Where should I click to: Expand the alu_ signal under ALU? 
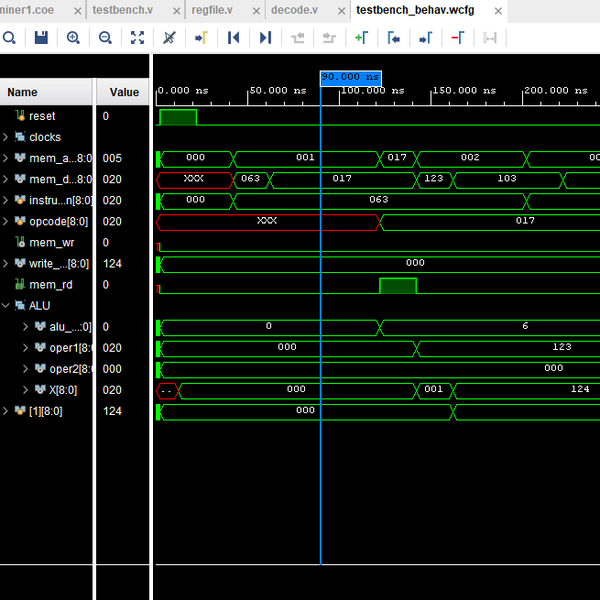[25, 326]
